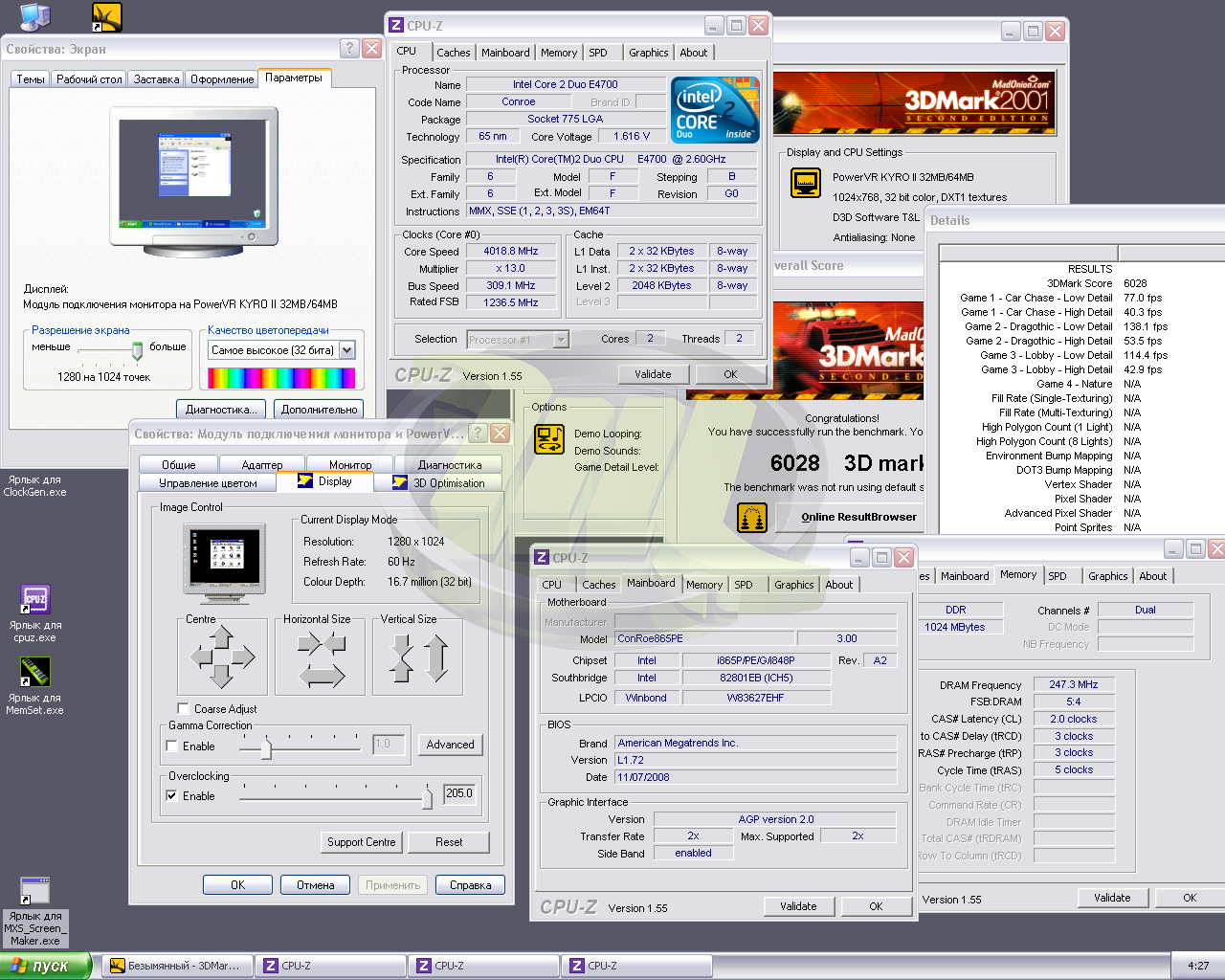Enable the Gamma Correction checkbox
Image resolution: width=1225 pixels, height=980 pixels.
(x=172, y=746)
